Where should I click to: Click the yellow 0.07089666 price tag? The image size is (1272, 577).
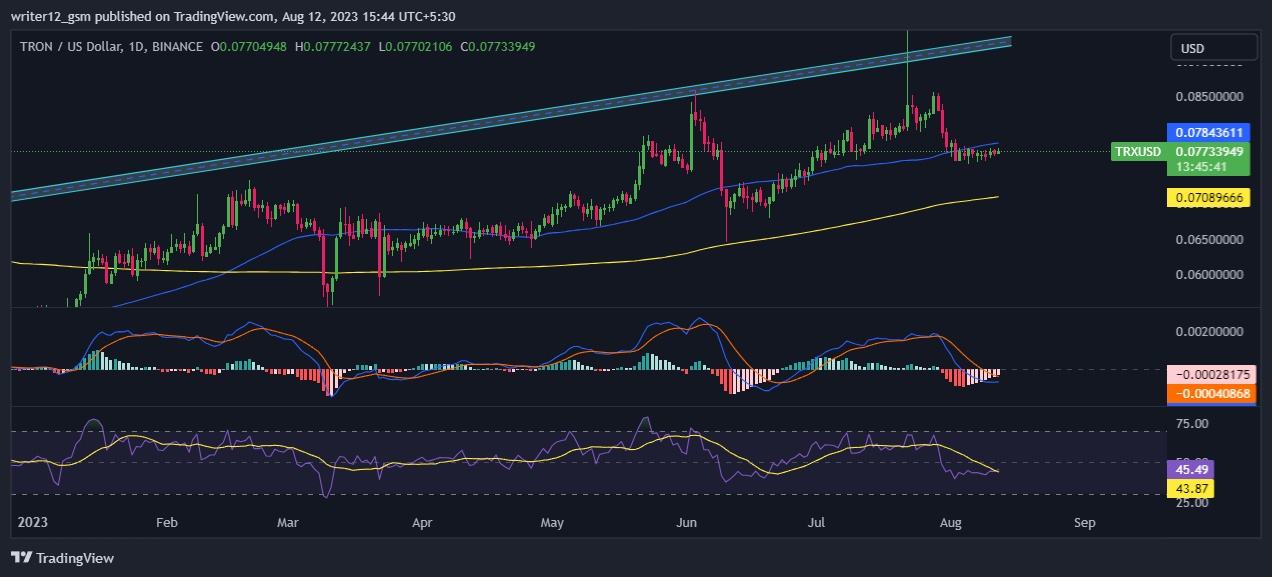click(x=1208, y=198)
